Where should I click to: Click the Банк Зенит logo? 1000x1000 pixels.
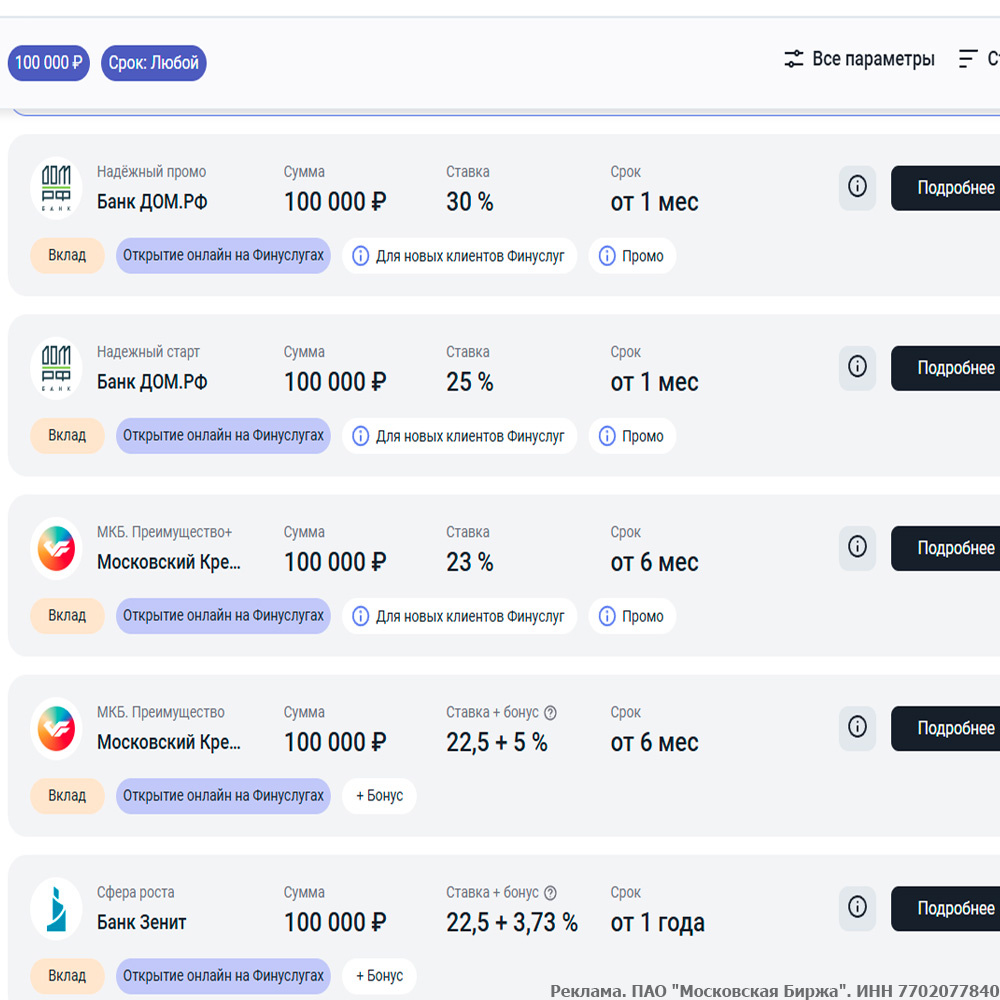(56, 909)
